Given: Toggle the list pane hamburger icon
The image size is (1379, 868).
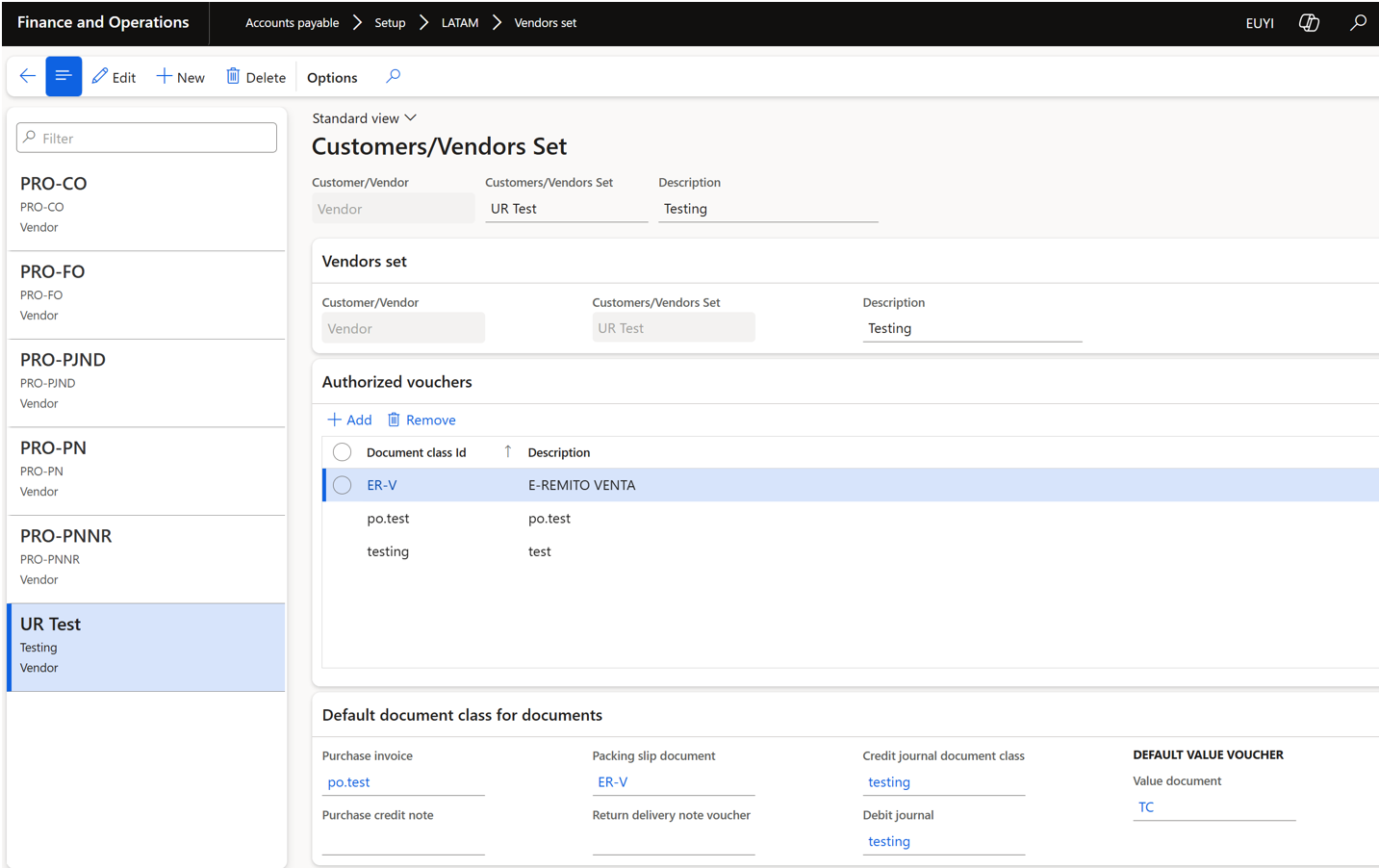Looking at the screenshot, I should coord(64,76).
